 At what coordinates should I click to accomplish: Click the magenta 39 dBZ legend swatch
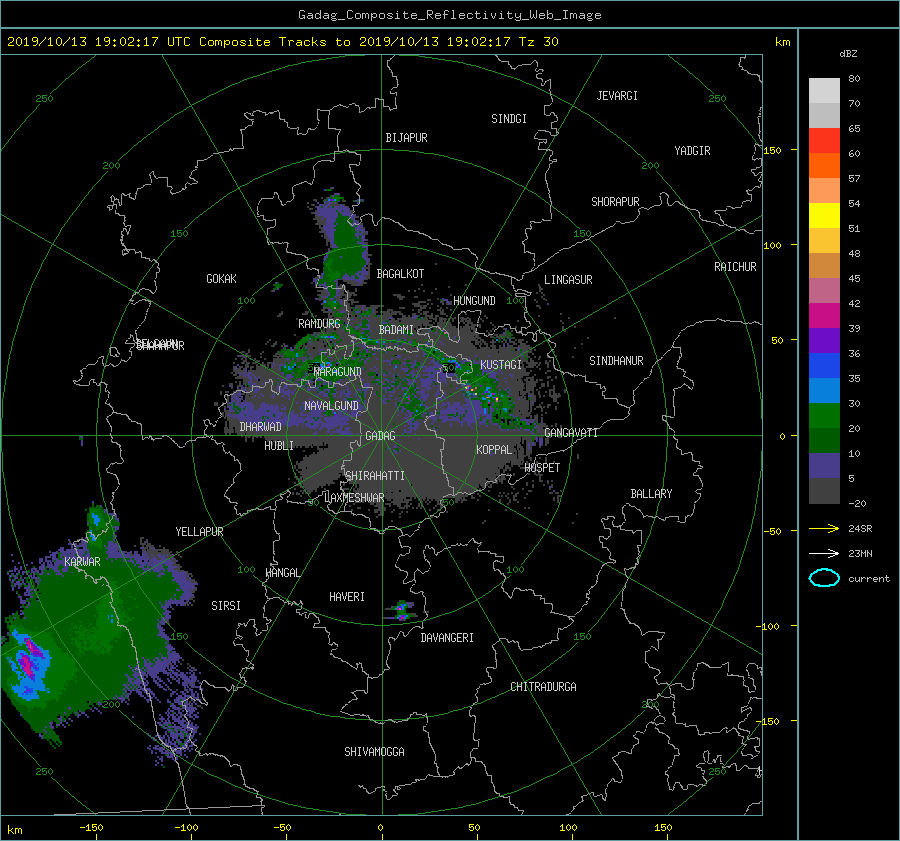[x=824, y=316]
